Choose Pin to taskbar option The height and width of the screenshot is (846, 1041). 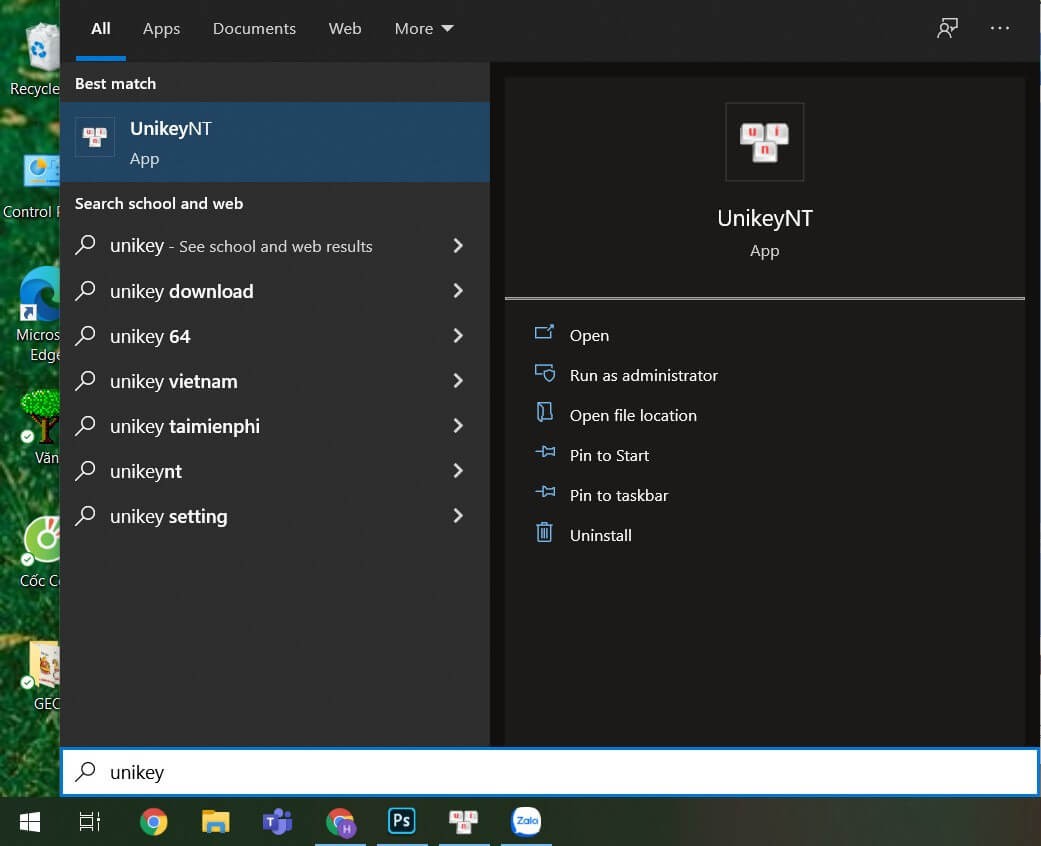coord(619,495)
